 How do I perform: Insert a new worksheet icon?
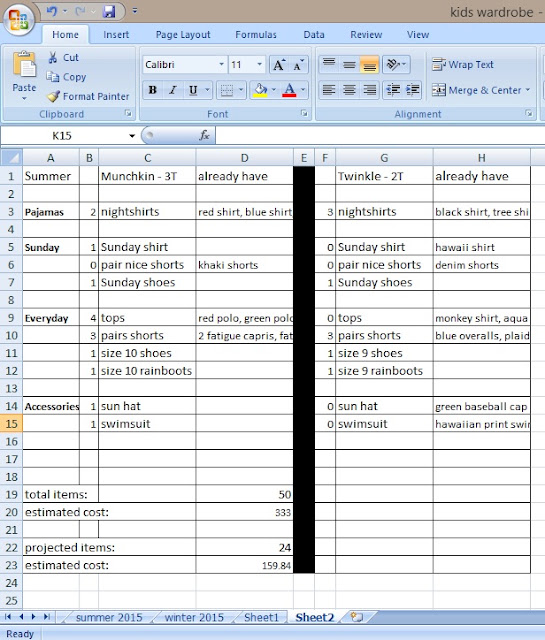tap(357, 617)
